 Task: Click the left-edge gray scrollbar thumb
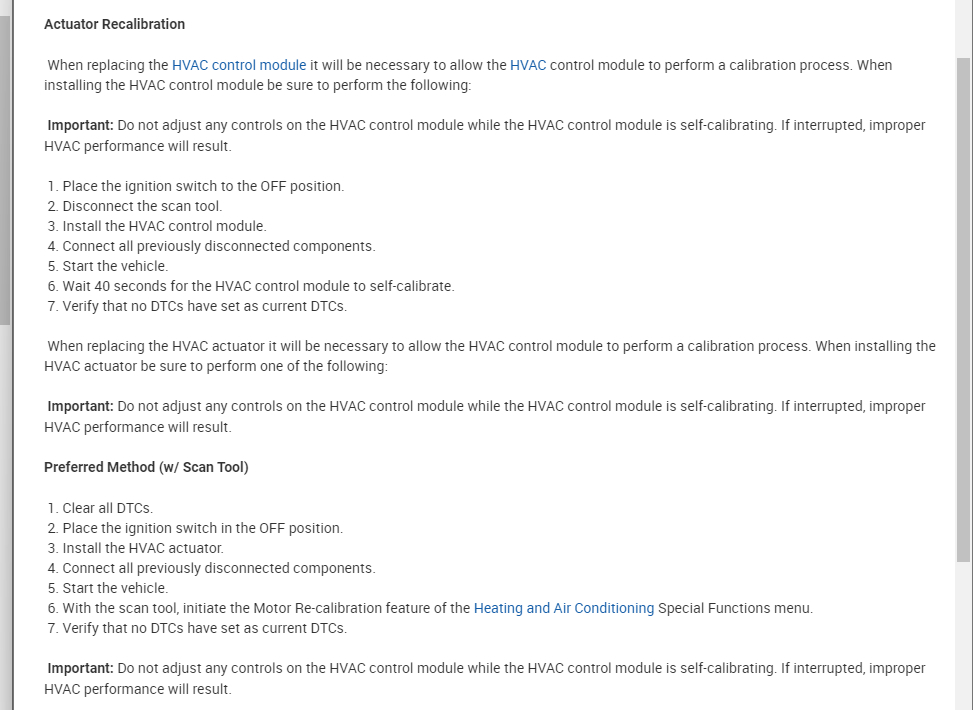pos(5,170)
